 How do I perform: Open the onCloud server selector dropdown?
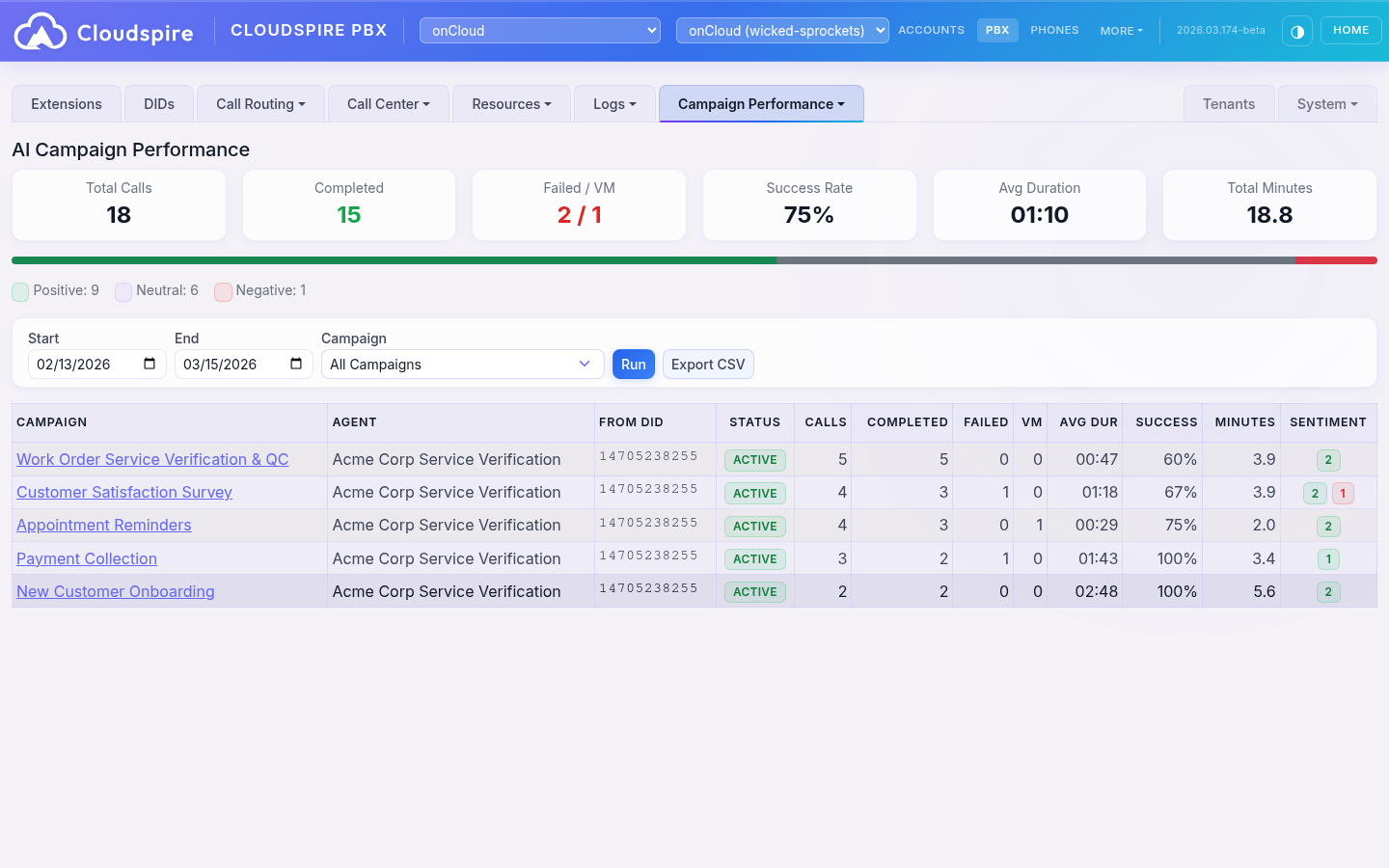(539, 30)
